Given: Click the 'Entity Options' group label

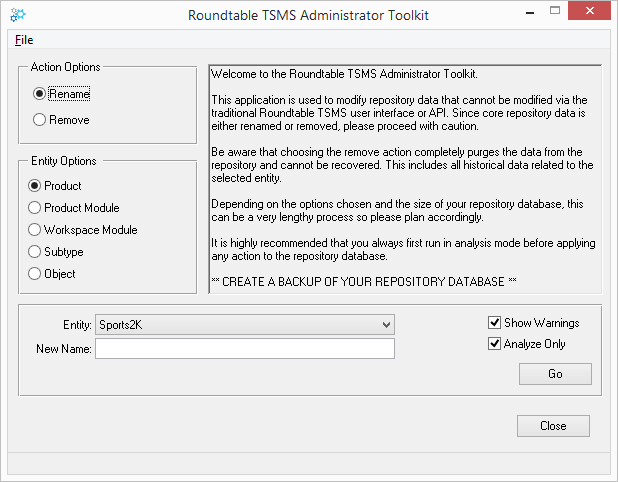Looking at the screenshot, I should pos(64,161).
